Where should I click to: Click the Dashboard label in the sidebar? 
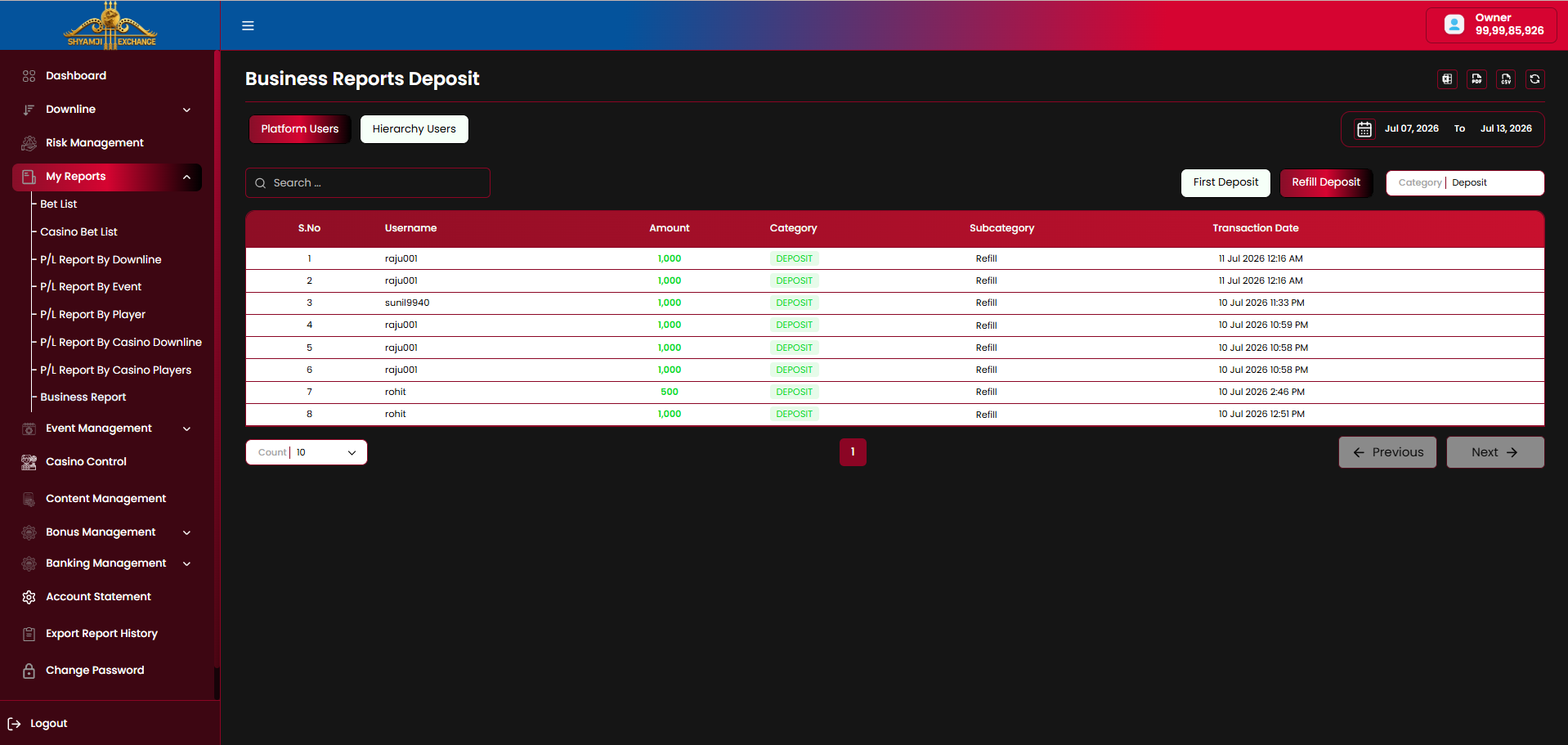[x=76, y=76]
